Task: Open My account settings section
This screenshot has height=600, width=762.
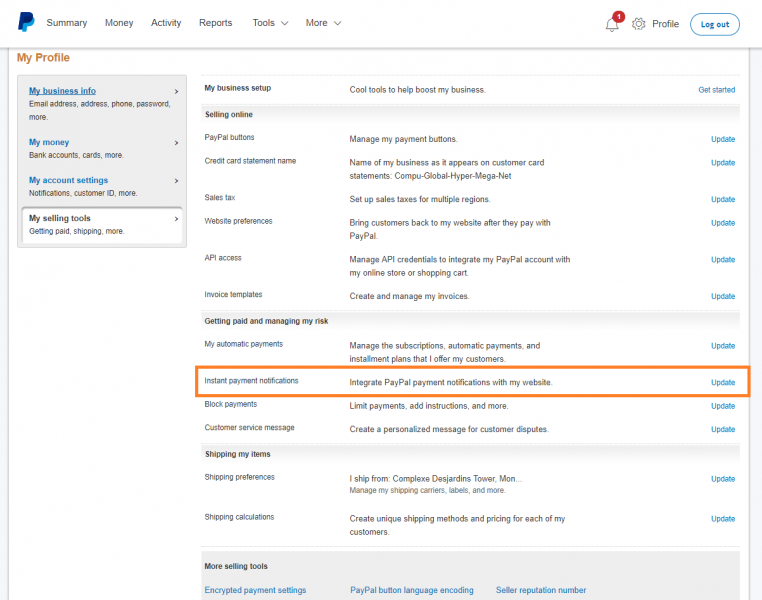Action: (x=69, y=180)
